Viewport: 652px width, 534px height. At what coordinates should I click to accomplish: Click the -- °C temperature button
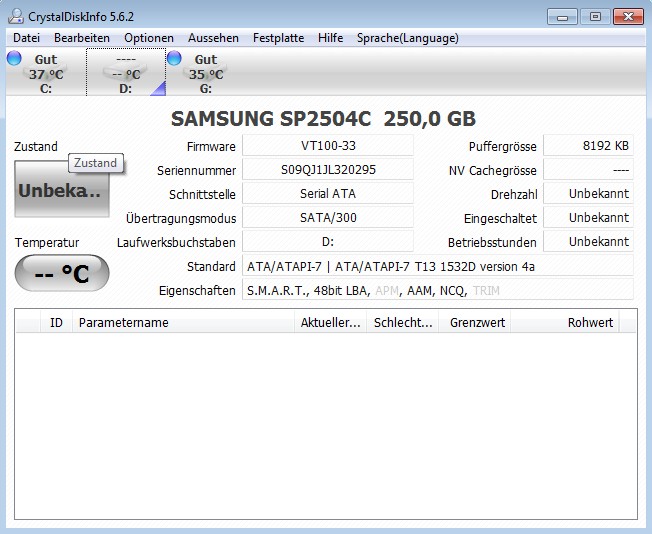(x=62, y=273)
